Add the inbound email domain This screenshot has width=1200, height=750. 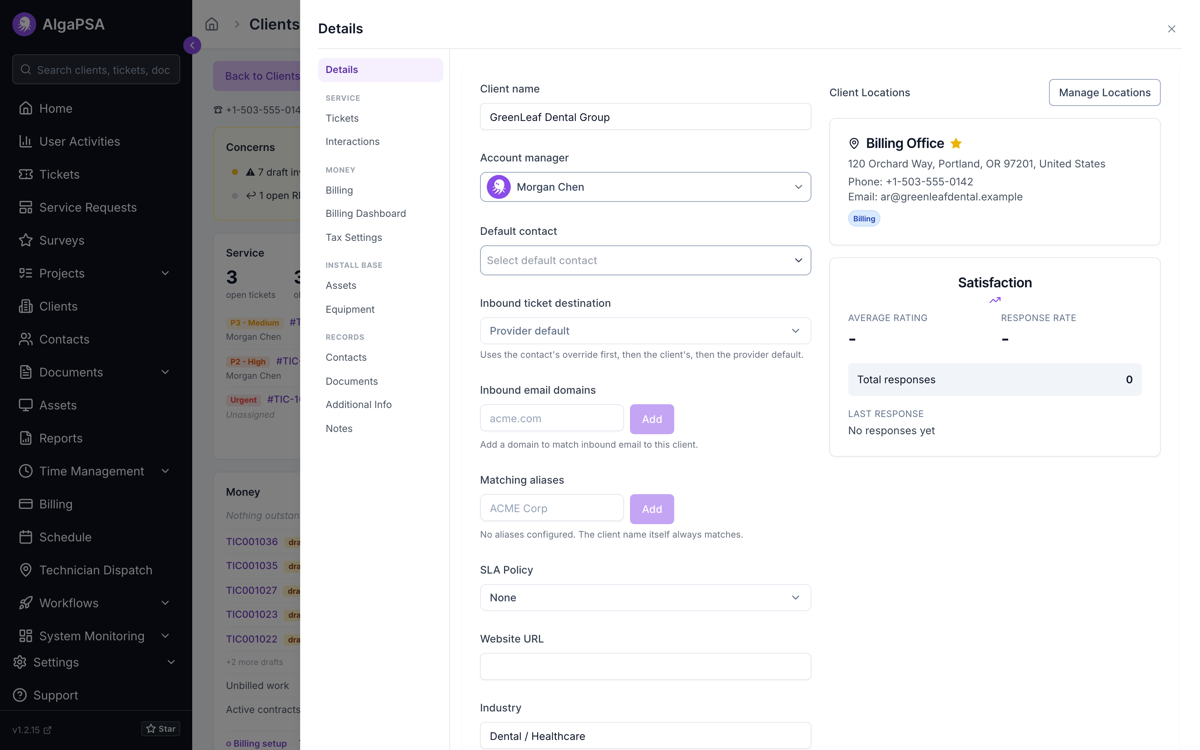coord(652,419)
